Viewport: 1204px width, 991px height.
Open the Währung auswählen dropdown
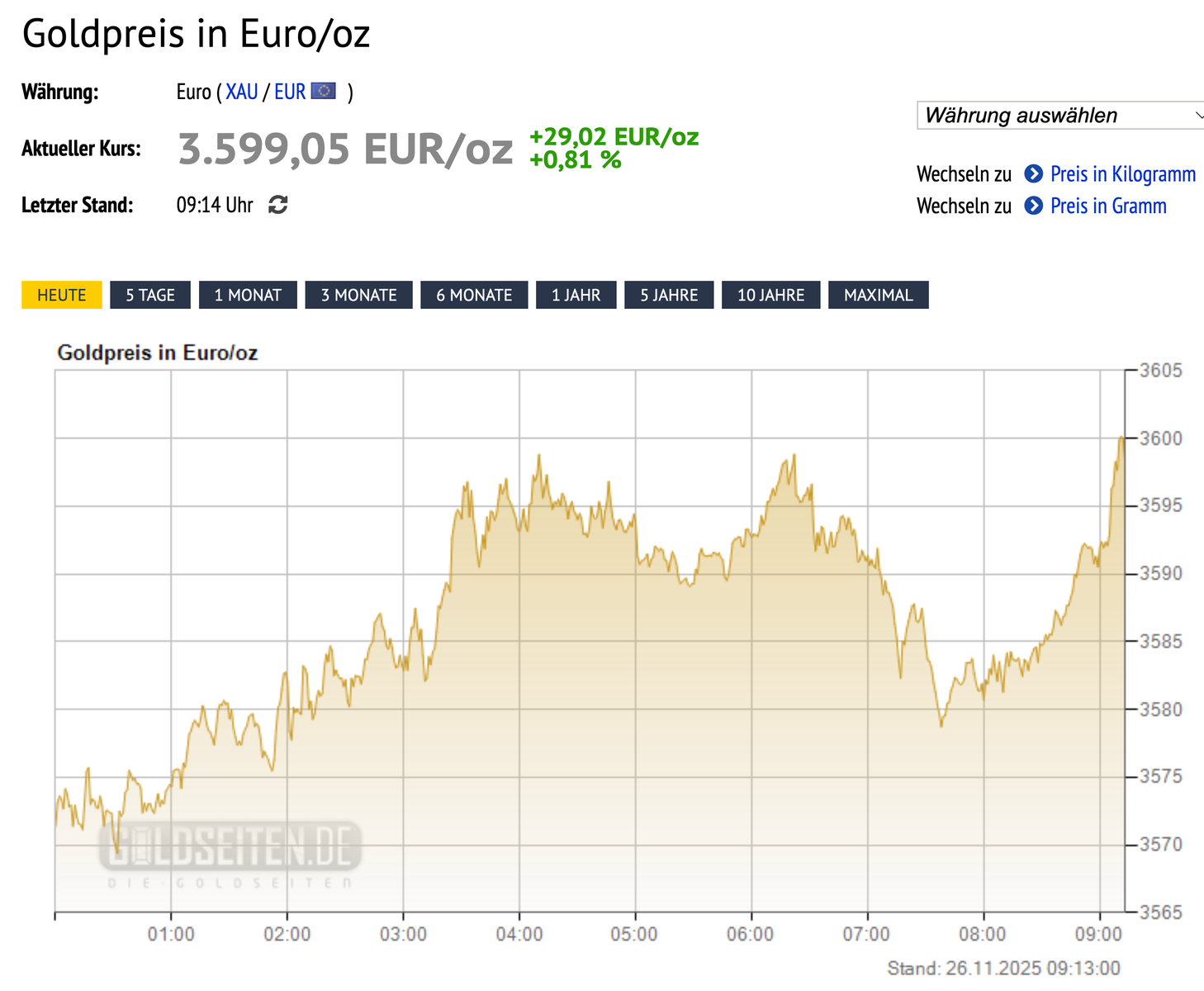coord(1060,116)
